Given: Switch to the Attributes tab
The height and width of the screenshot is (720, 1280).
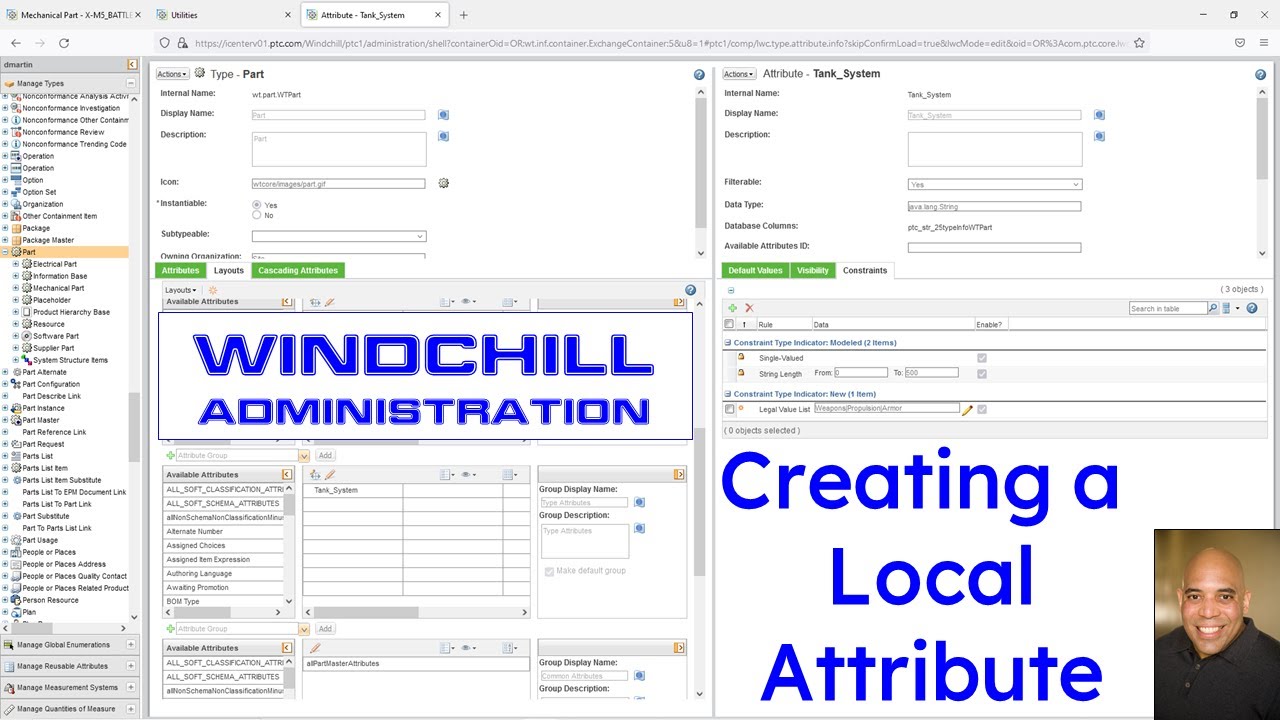Looking at the screenshot, I should (180, 270).
